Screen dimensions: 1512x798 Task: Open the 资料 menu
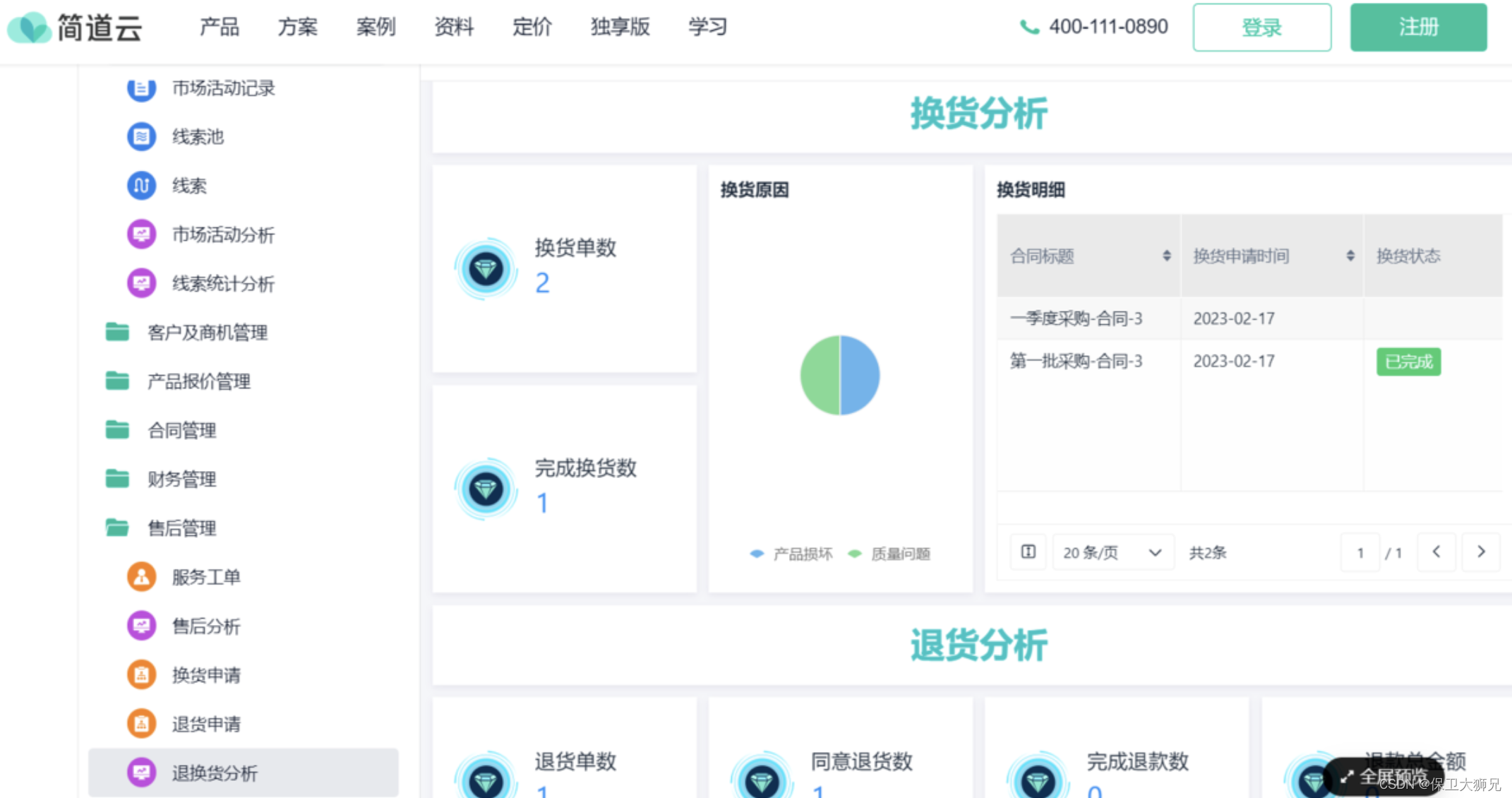click(x=454, y=28)
